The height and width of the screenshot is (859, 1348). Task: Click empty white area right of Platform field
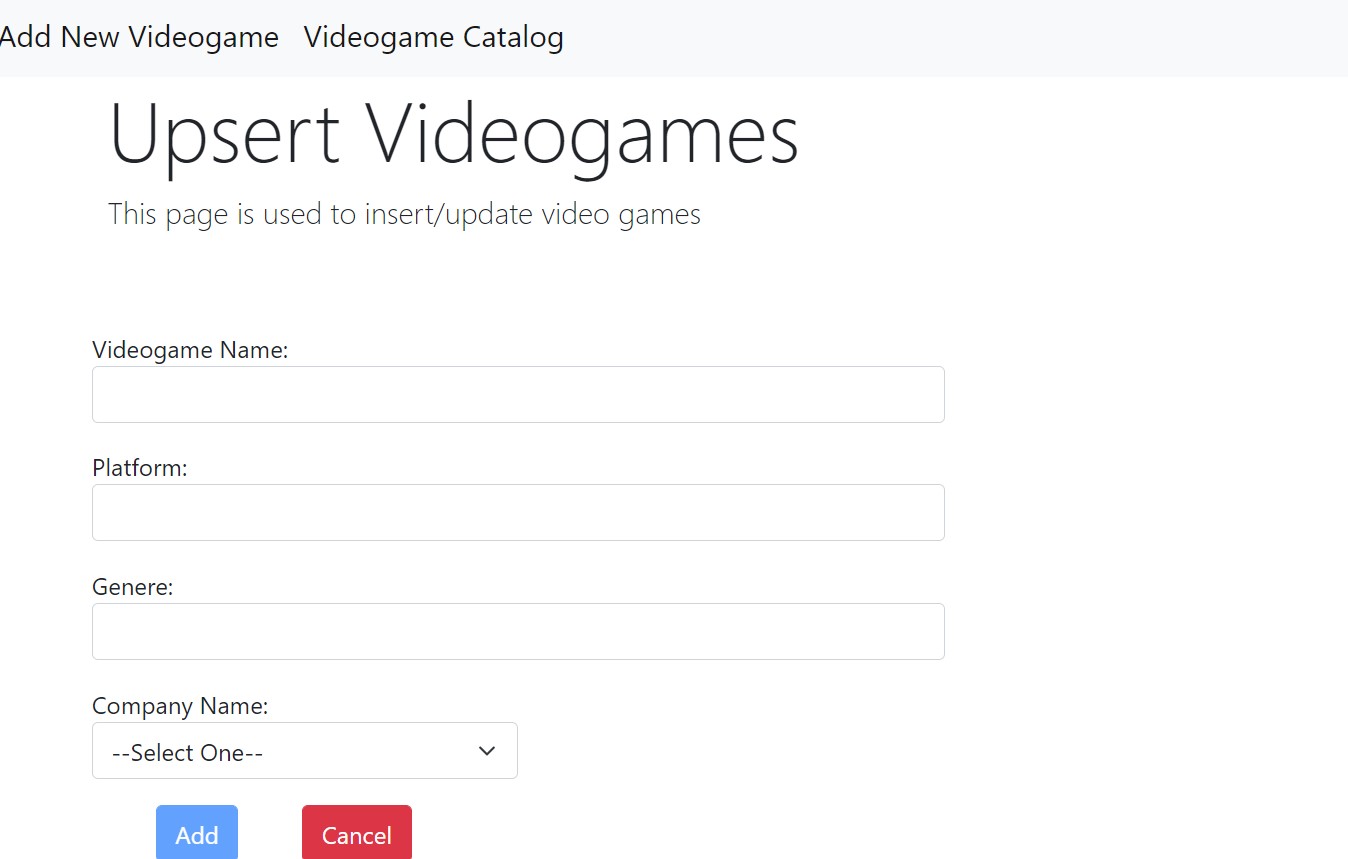click(x=1140, y=512)
